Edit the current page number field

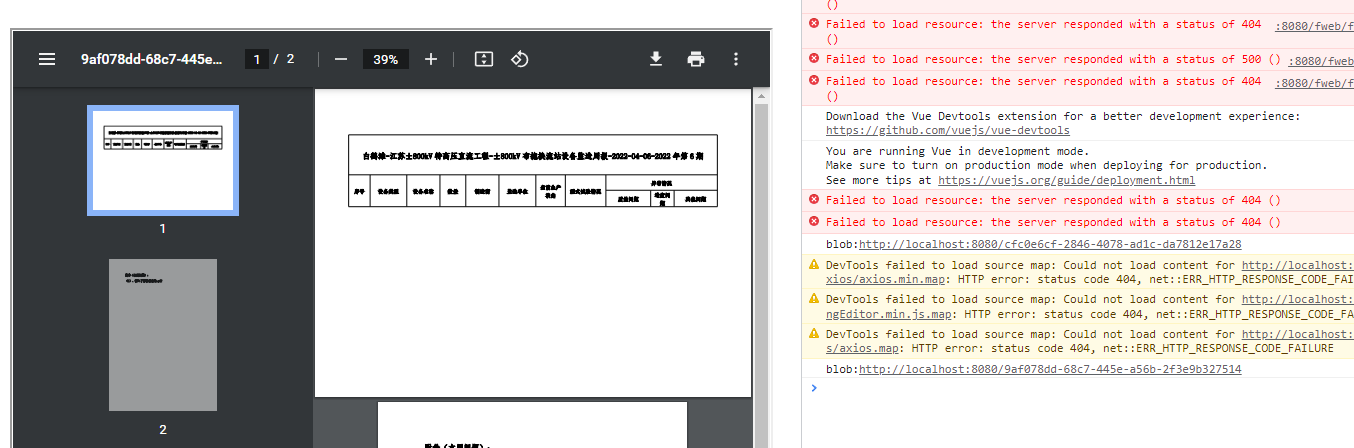click(257, 59)
